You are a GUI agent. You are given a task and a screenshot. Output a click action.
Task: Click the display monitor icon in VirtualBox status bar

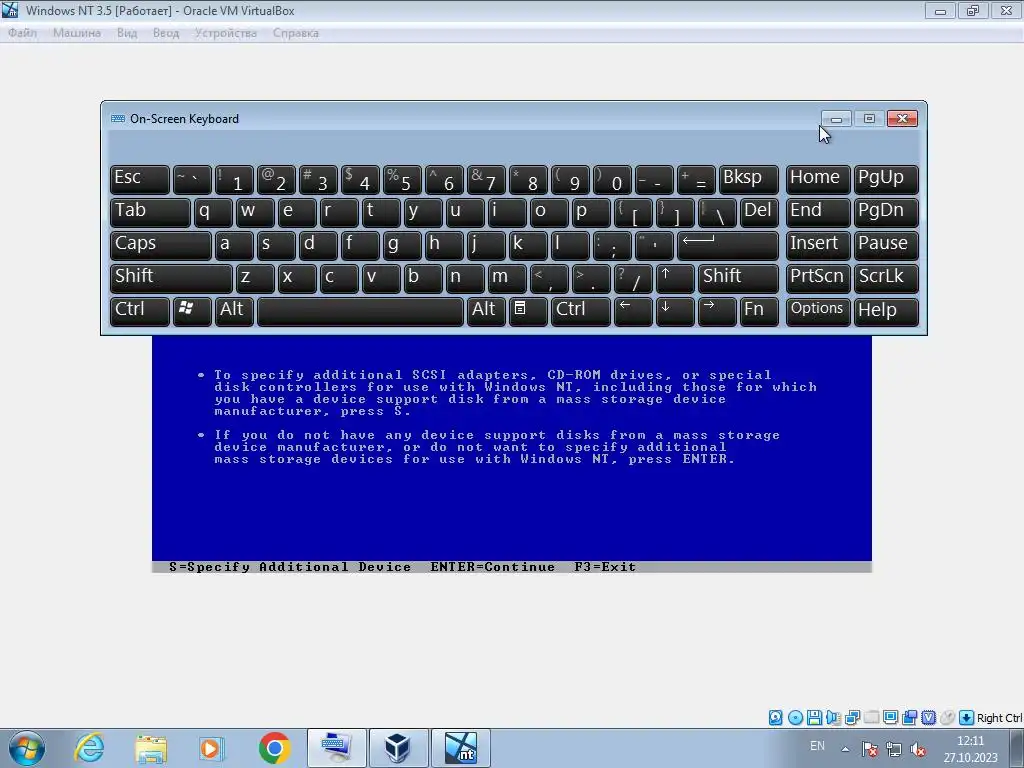890,718
